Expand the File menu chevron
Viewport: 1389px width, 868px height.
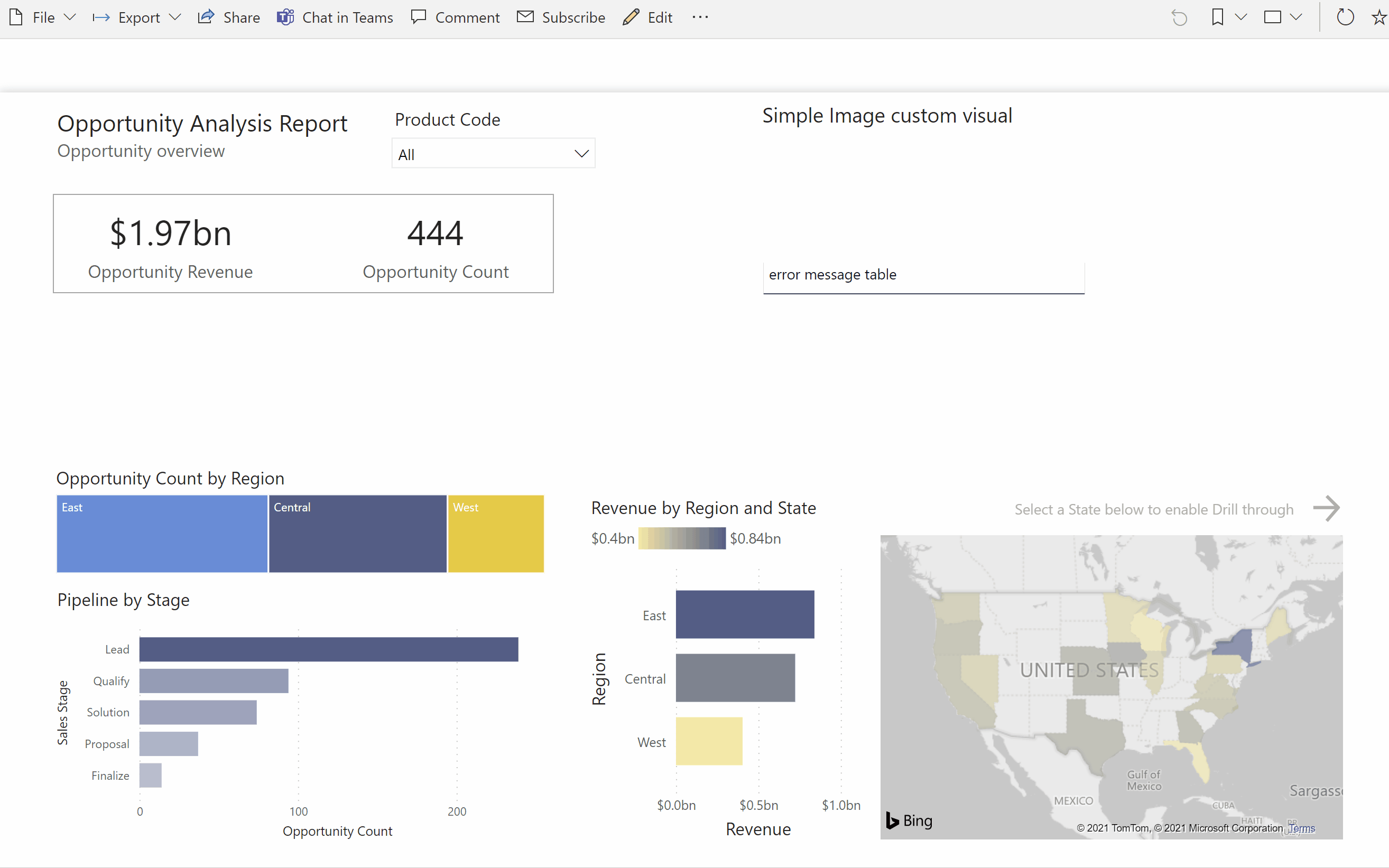(70, 17)
